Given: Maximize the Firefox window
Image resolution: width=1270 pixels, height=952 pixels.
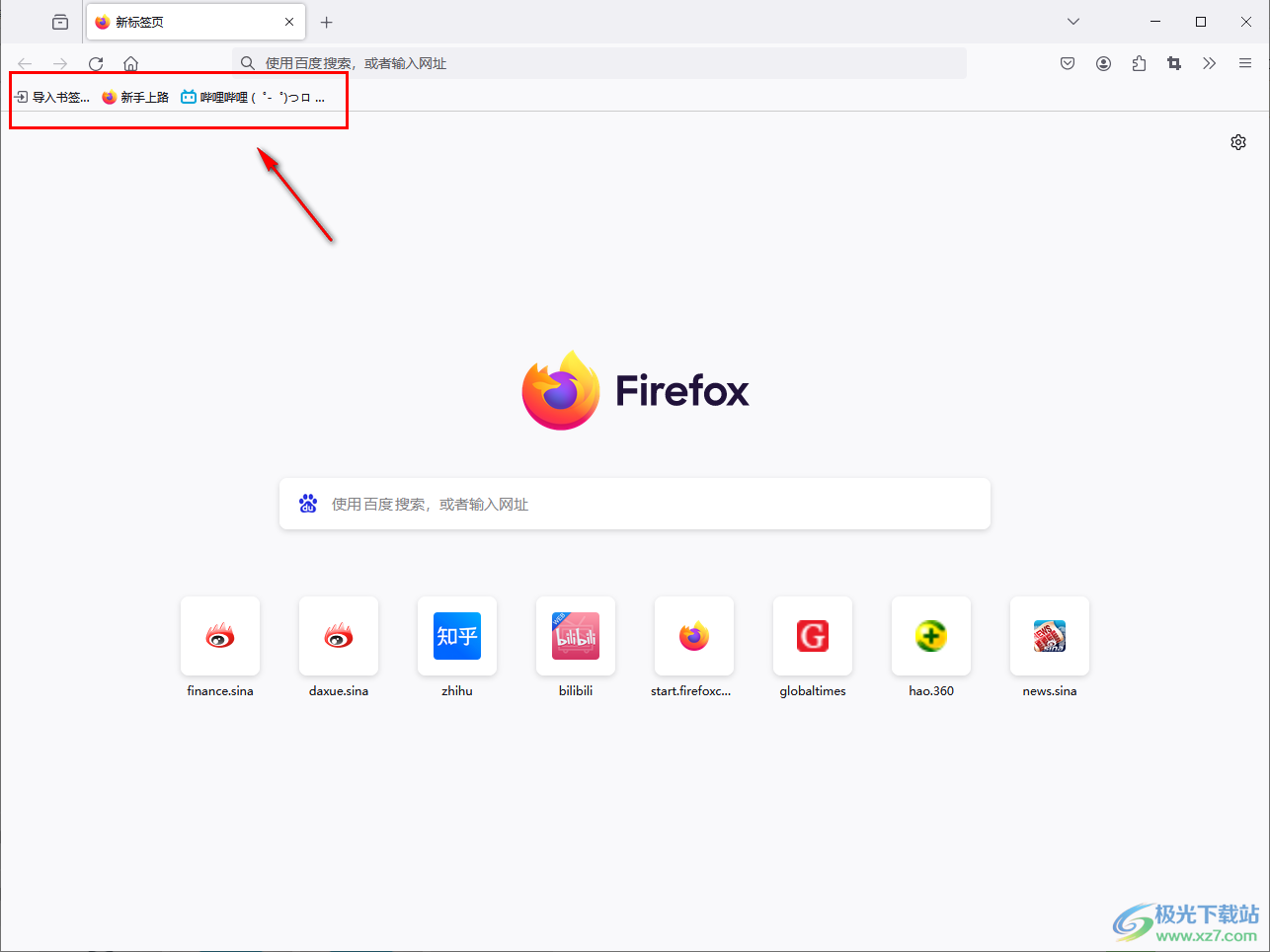Looking at the screenshot, I should point(1201,22).
